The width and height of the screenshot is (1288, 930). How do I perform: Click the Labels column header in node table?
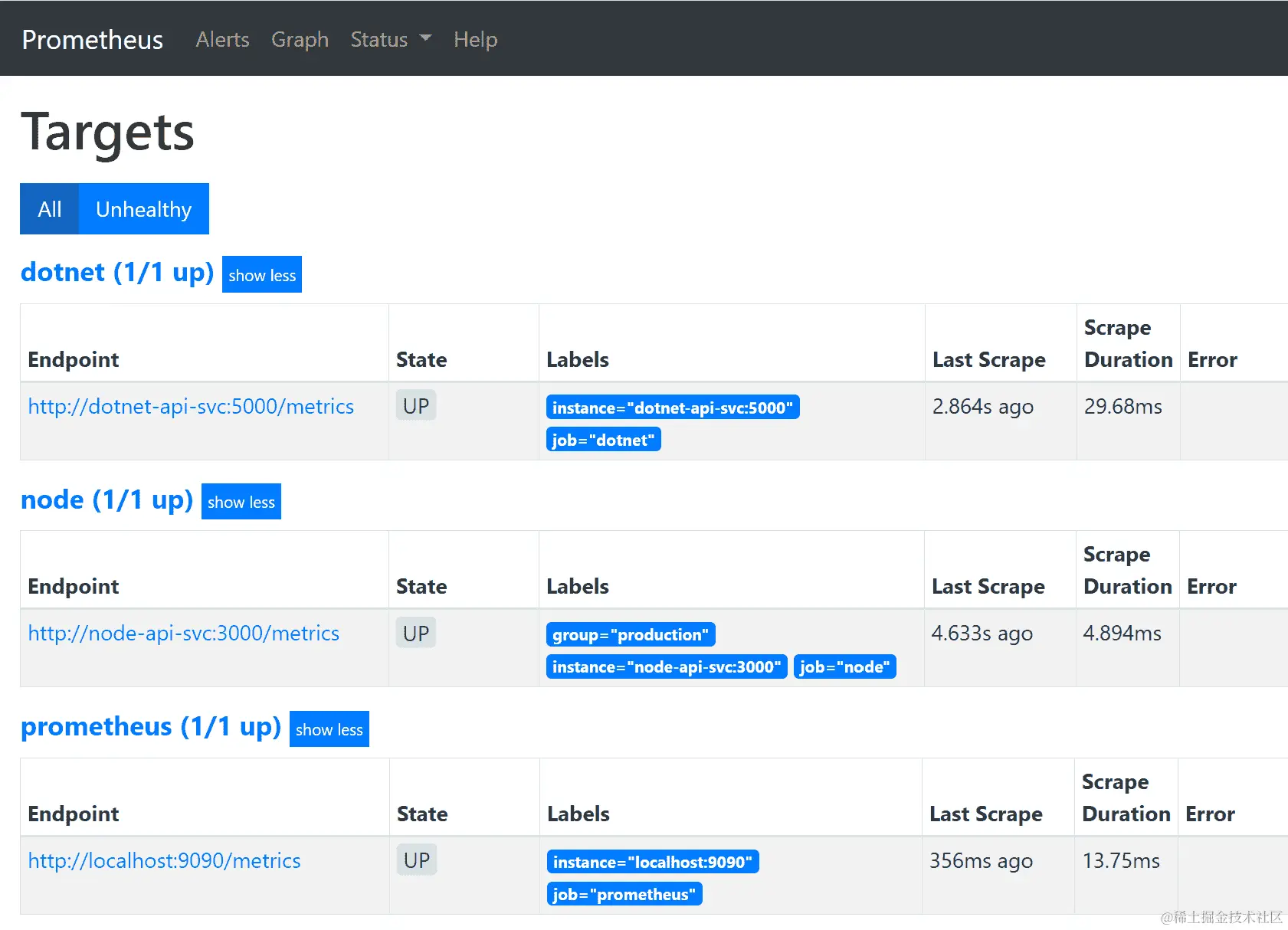[578, 587]
